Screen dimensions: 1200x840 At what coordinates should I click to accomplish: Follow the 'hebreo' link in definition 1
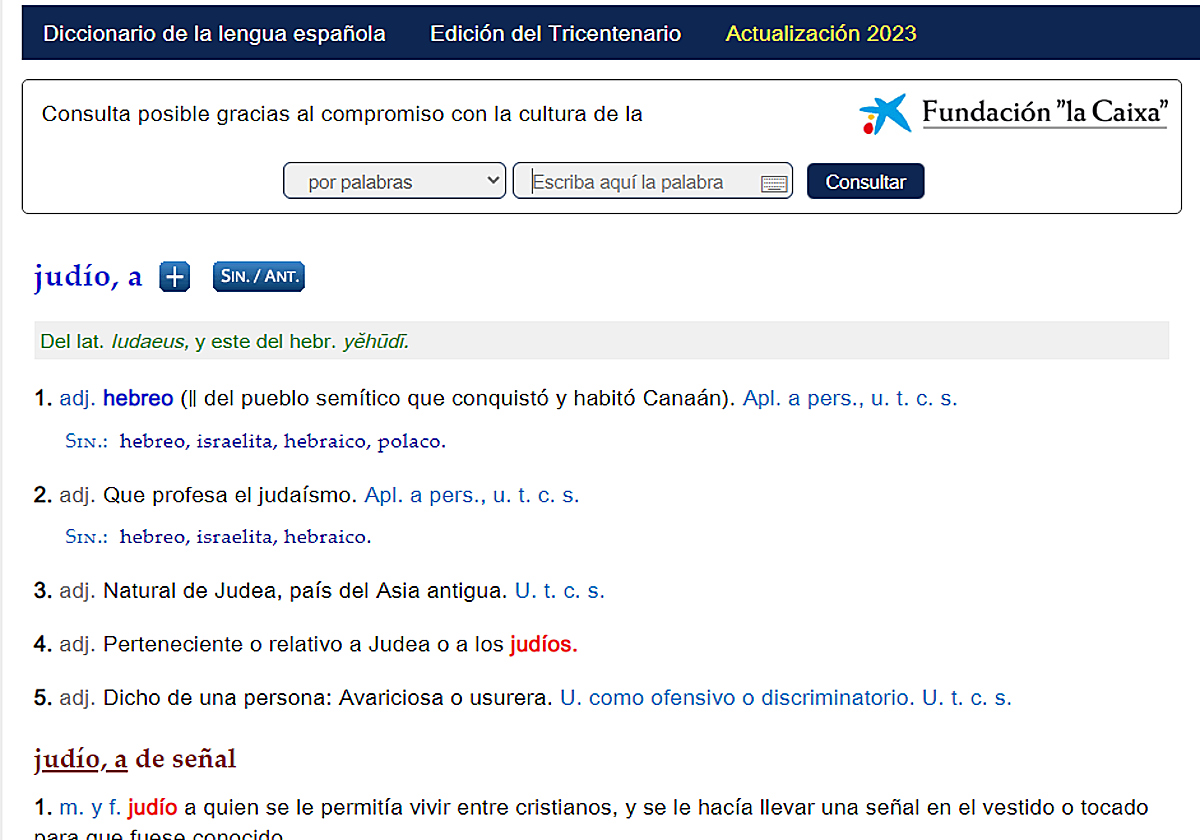138,398
